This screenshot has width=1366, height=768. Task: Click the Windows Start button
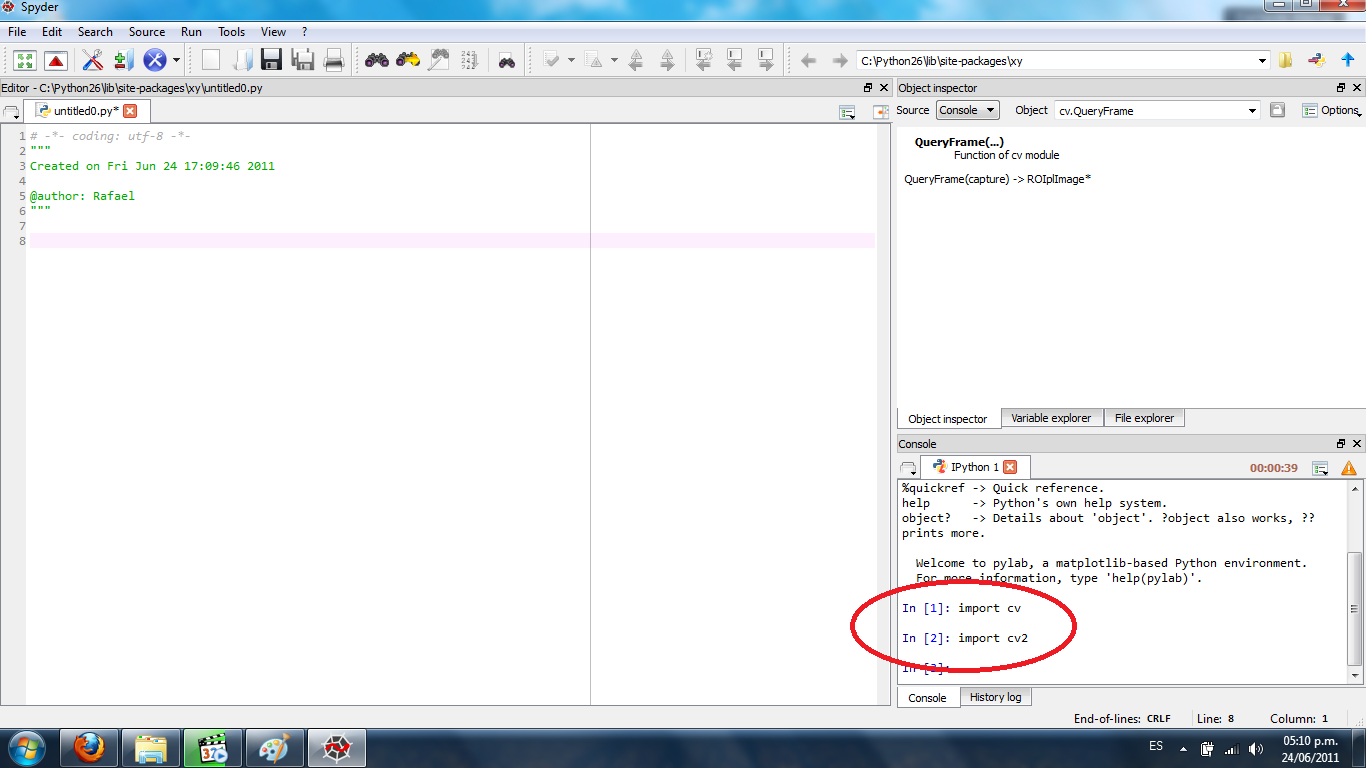pos(26,748)
